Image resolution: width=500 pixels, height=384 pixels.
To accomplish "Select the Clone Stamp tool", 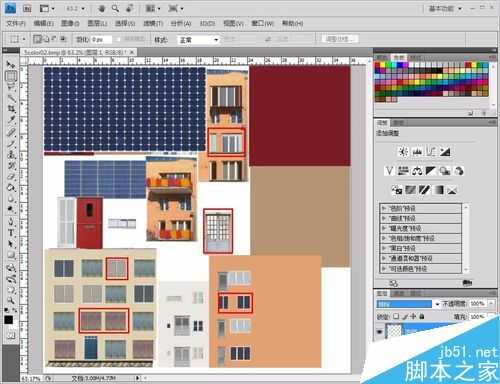I will pyautogui.click(x=11, y=154).
